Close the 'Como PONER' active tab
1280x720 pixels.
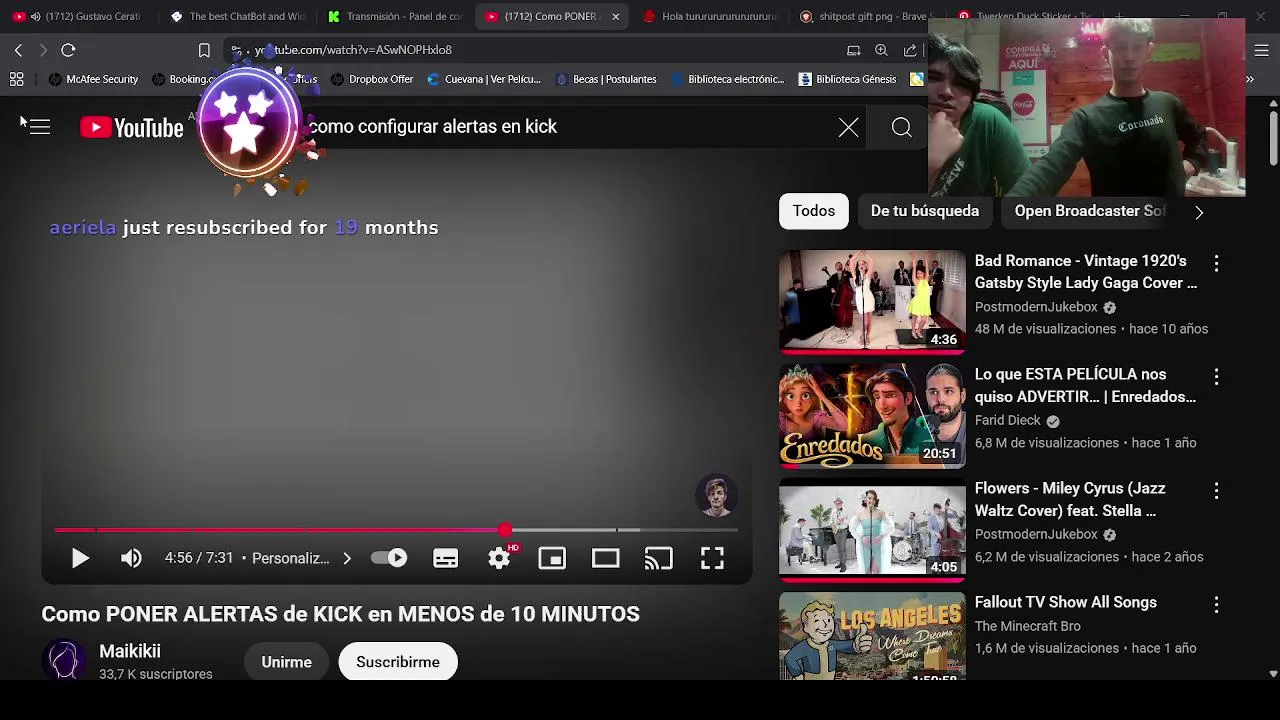coord(615,16)
